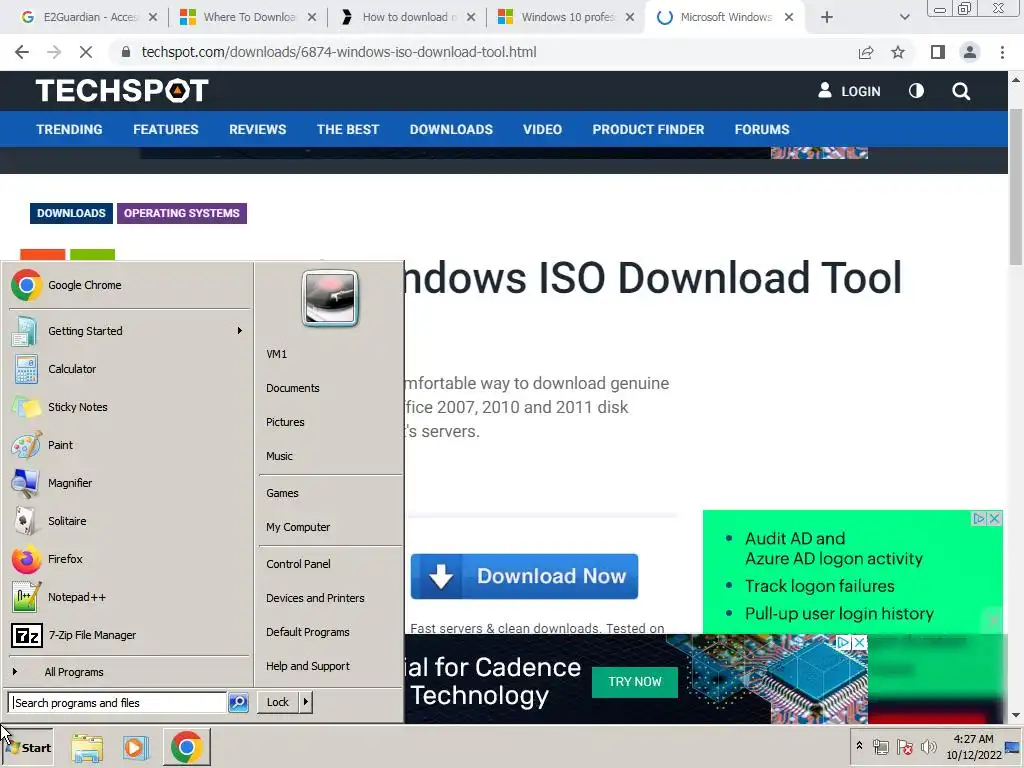The width and height of the screenshot is (1024, 768).
Task: Open the FEATURES nav item
Action: (166, 129)
